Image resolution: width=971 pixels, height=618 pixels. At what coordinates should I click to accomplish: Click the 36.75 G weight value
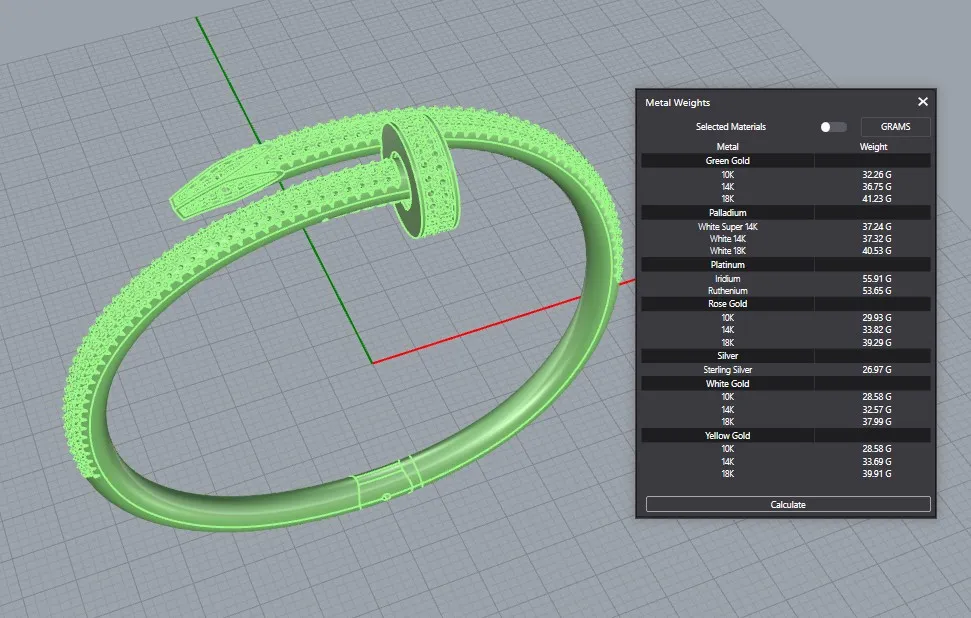877,187
